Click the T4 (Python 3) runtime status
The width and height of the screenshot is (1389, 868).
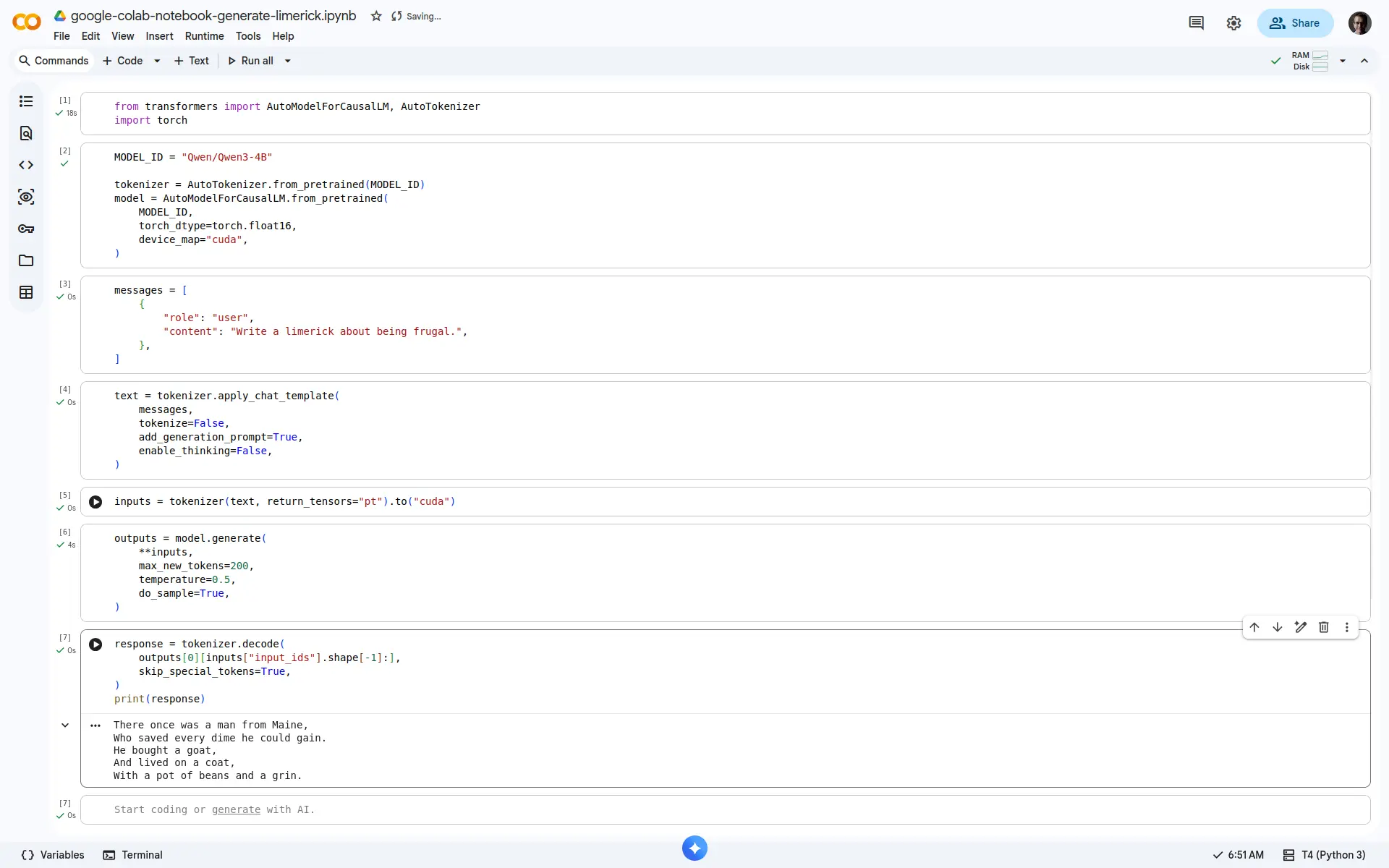click(x=1324, y=855)
